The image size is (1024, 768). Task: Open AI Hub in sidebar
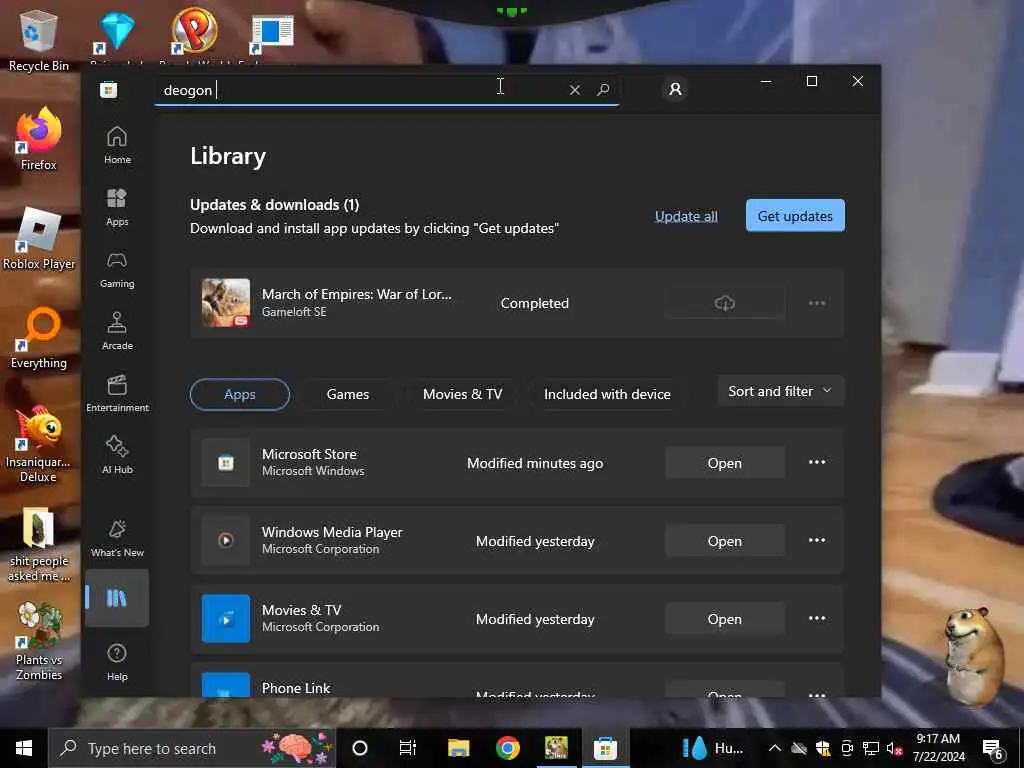tap(117, 455)
